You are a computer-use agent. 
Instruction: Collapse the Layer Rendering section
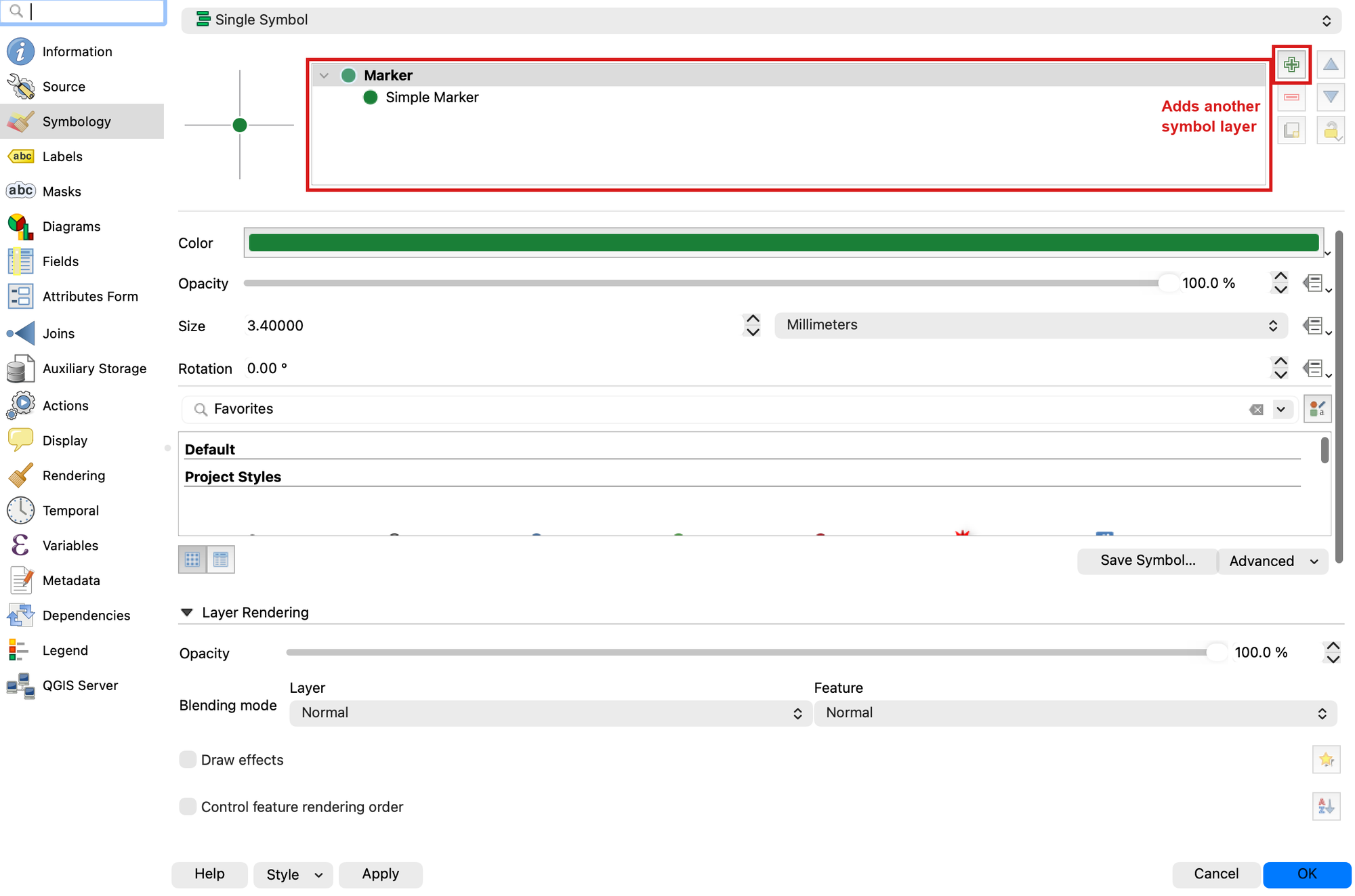(x=187, y=613)
